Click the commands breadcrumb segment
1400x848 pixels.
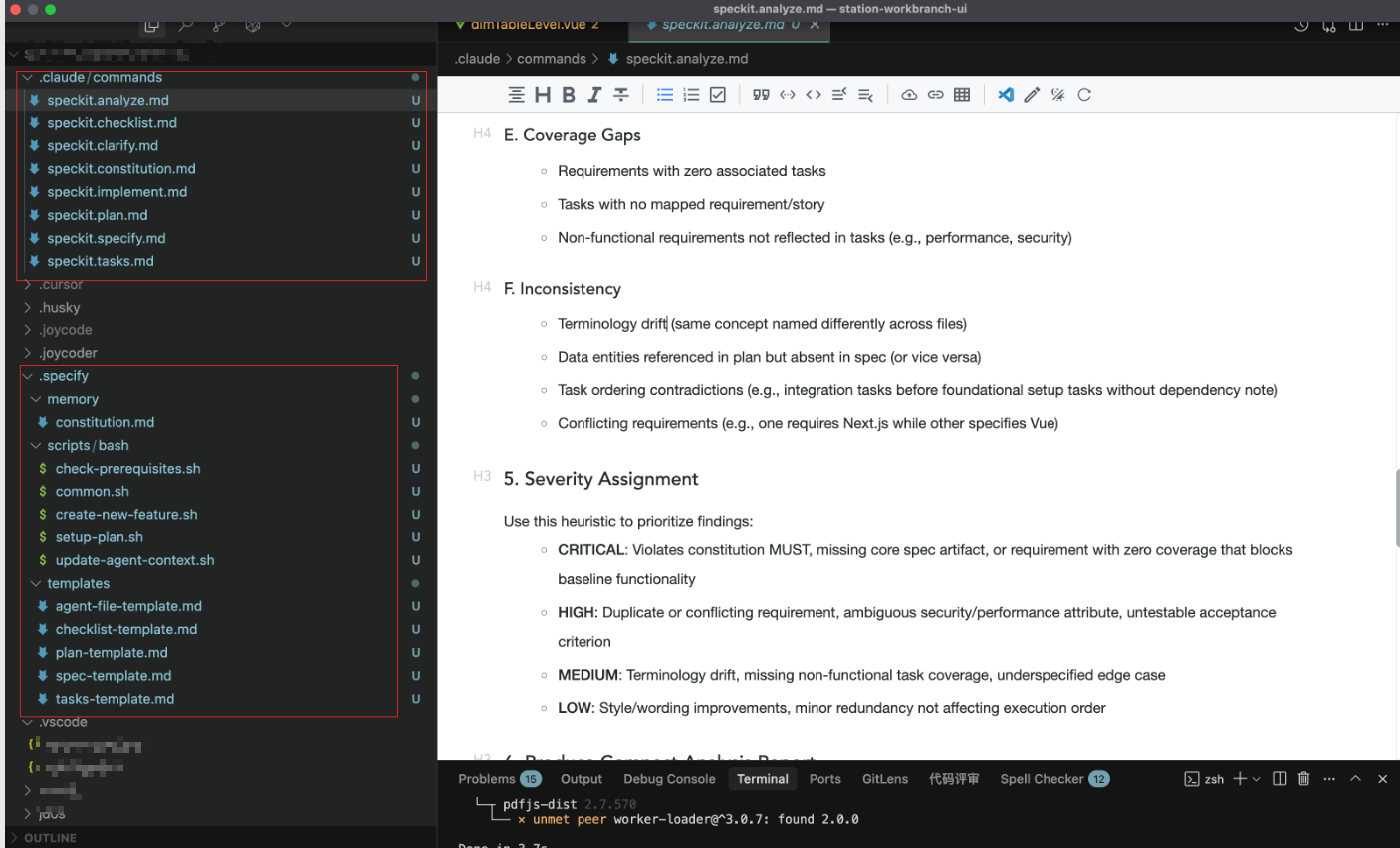pos(552,59)
